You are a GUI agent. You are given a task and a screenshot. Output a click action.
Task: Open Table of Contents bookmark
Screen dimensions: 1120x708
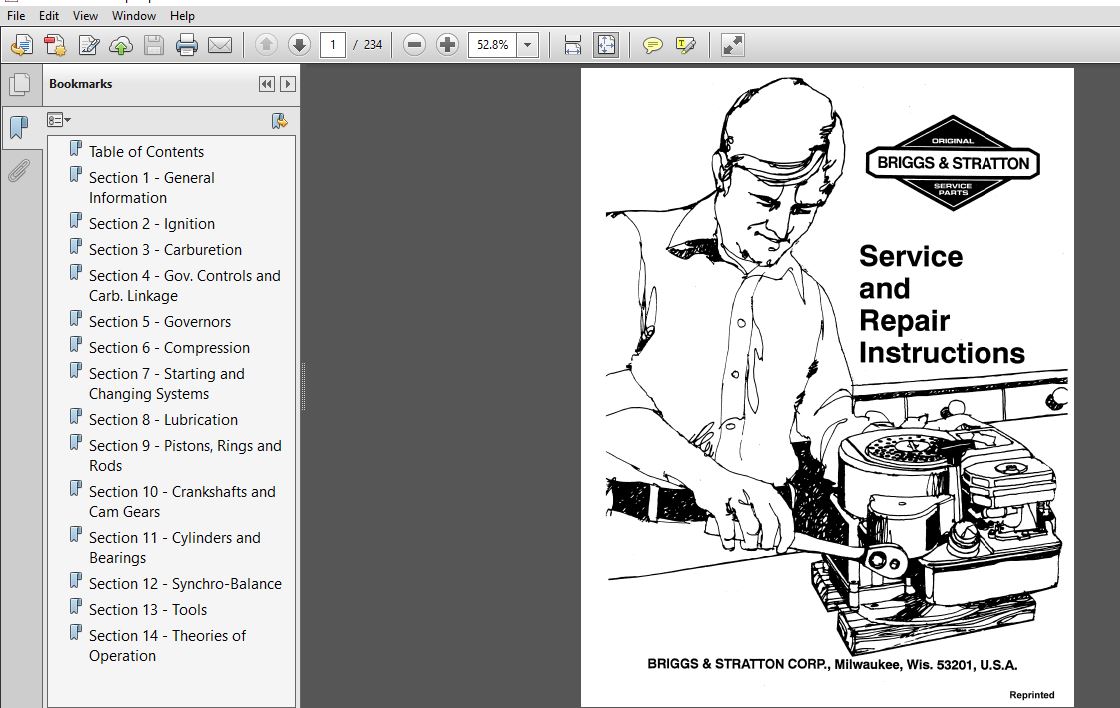pos(146,151)
